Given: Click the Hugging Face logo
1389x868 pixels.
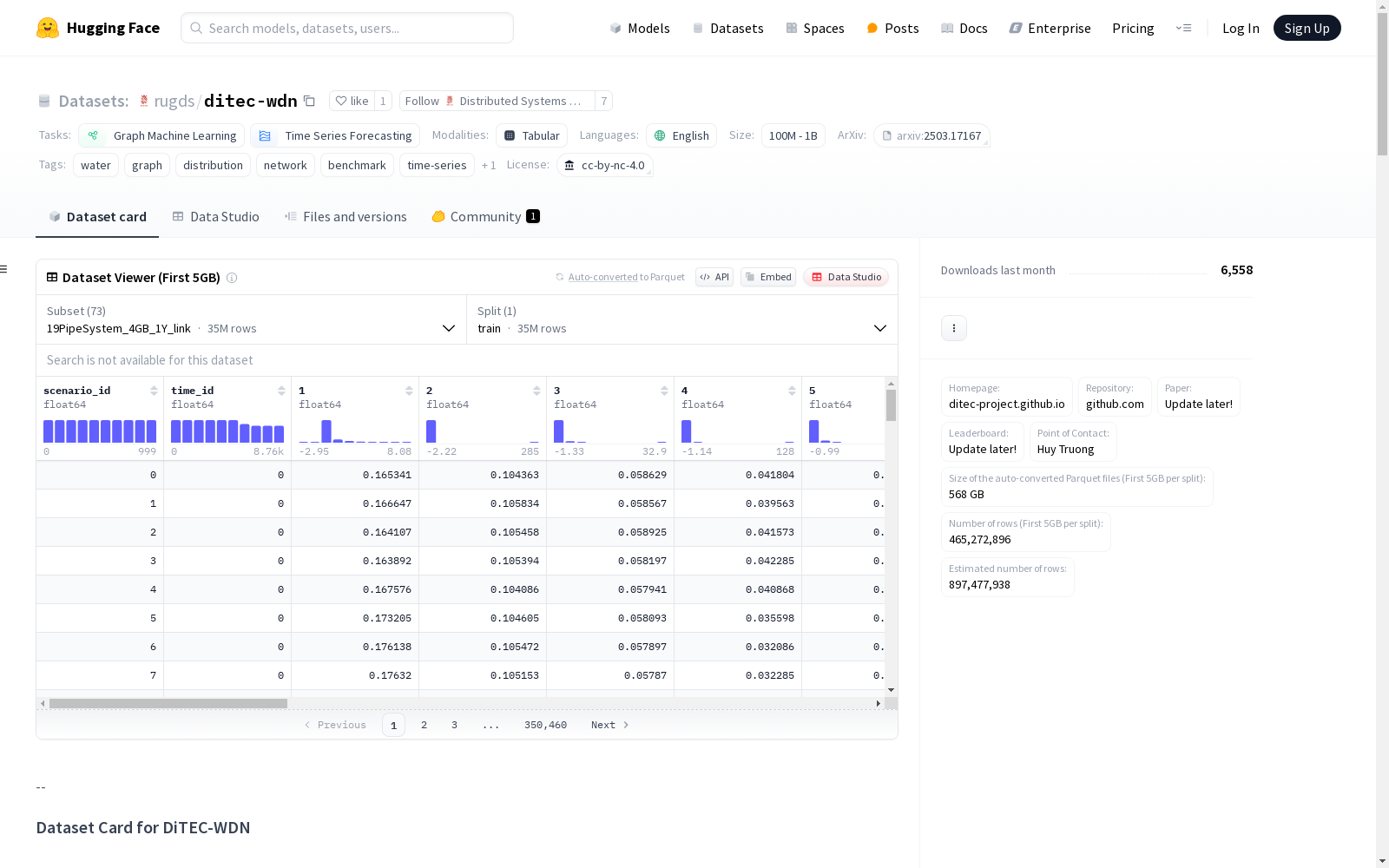Looking at the screenshot, I should point(98,28).
